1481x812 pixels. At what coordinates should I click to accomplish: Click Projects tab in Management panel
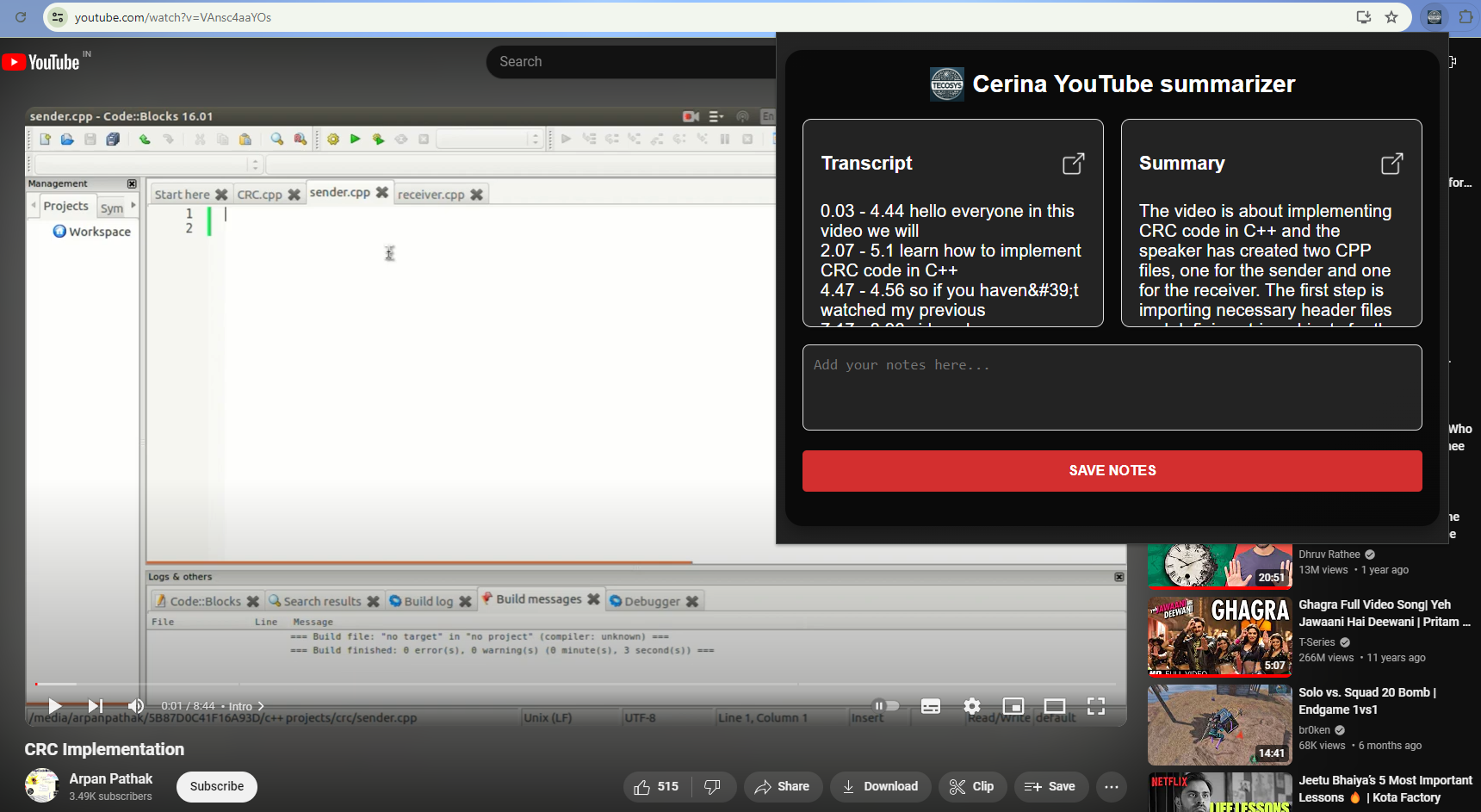[x=65, y=206]
